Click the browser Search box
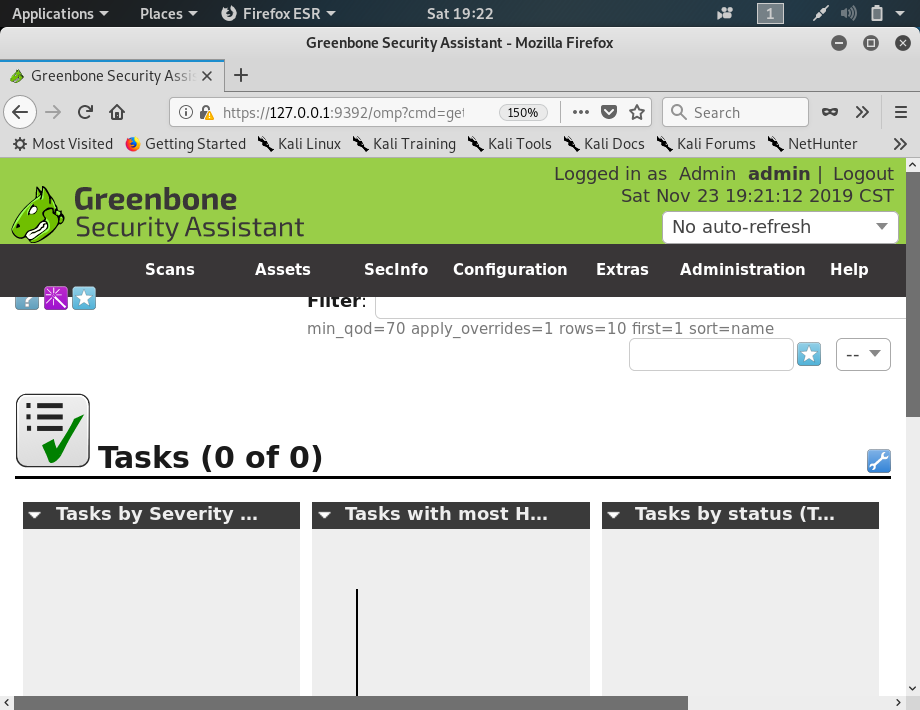 735,112
